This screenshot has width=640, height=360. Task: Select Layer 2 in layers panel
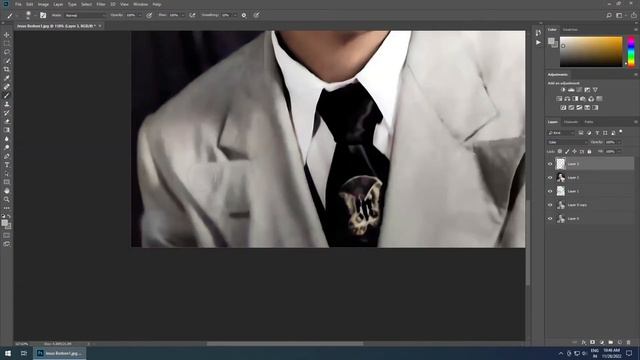point(590,178)
